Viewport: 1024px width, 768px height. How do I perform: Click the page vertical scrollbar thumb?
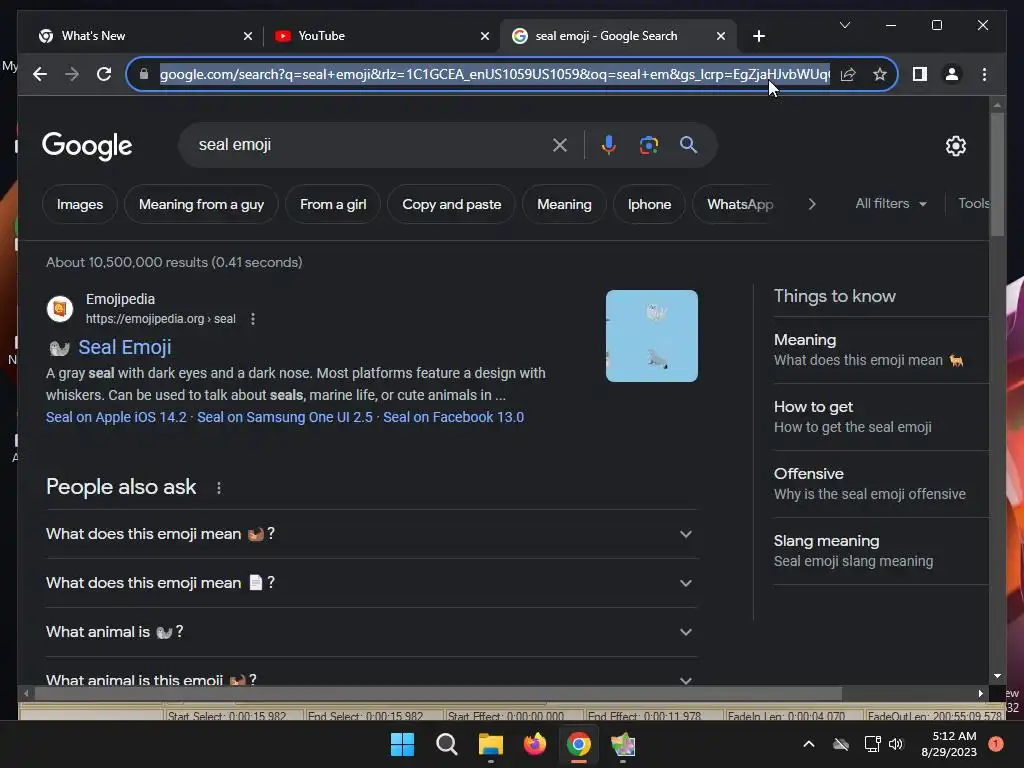click(997, 174)
